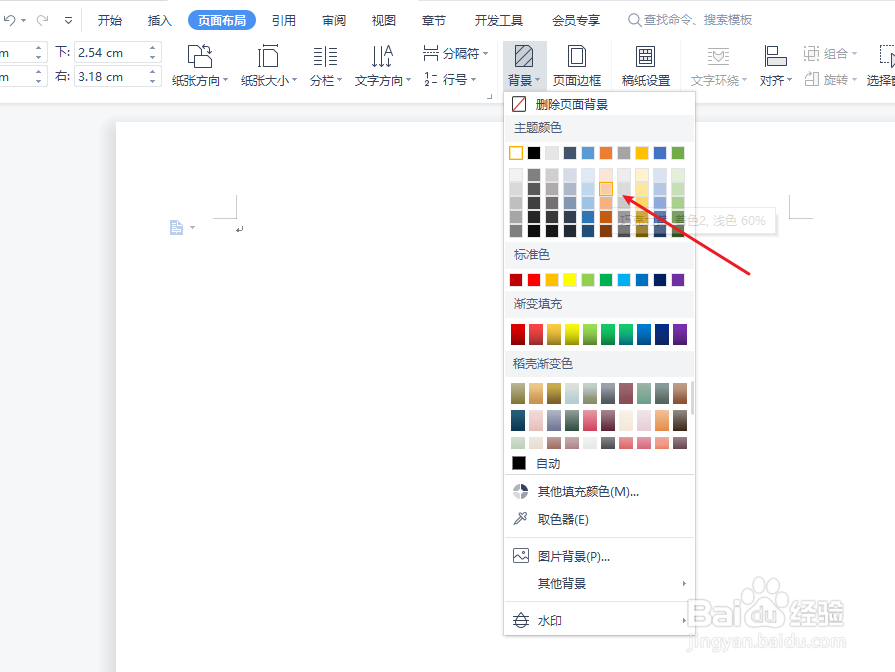
Task: Open the 开发工具 tab
Action: tap(499, 21)
